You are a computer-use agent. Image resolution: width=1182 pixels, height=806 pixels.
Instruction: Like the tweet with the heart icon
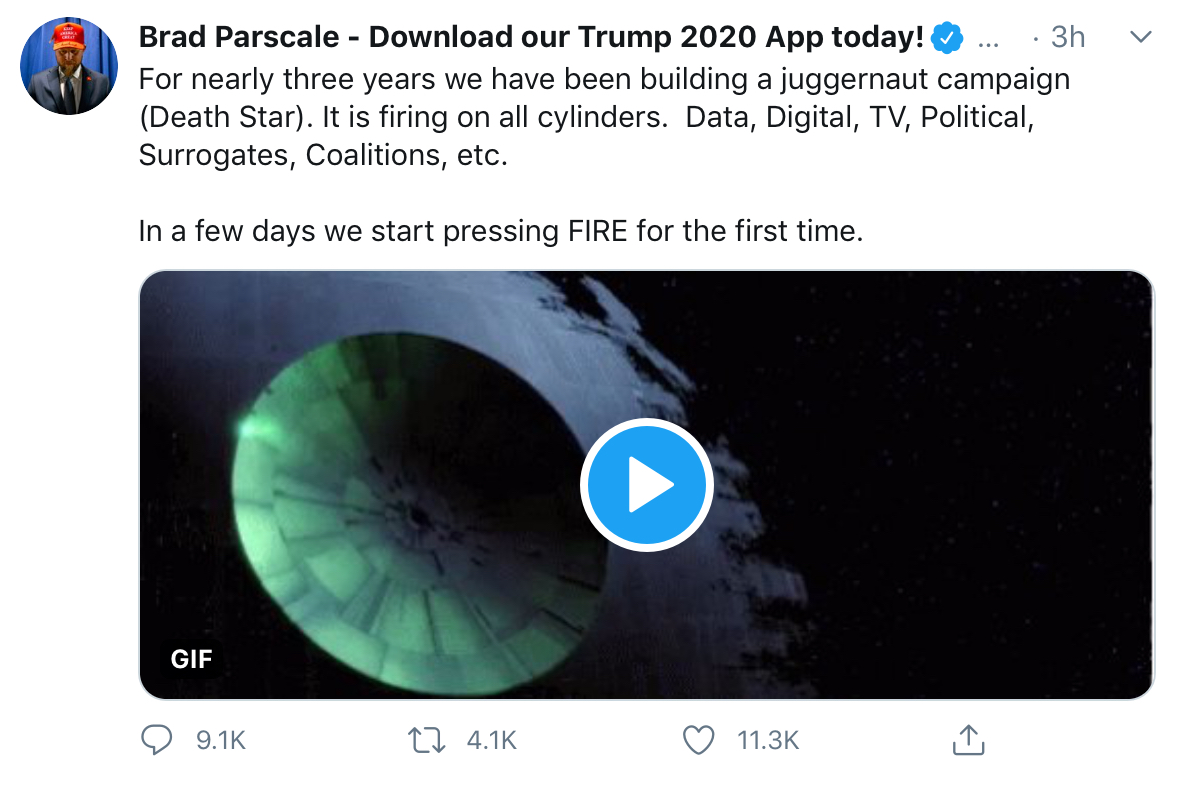pyautogui.click(x=698, y=740)
